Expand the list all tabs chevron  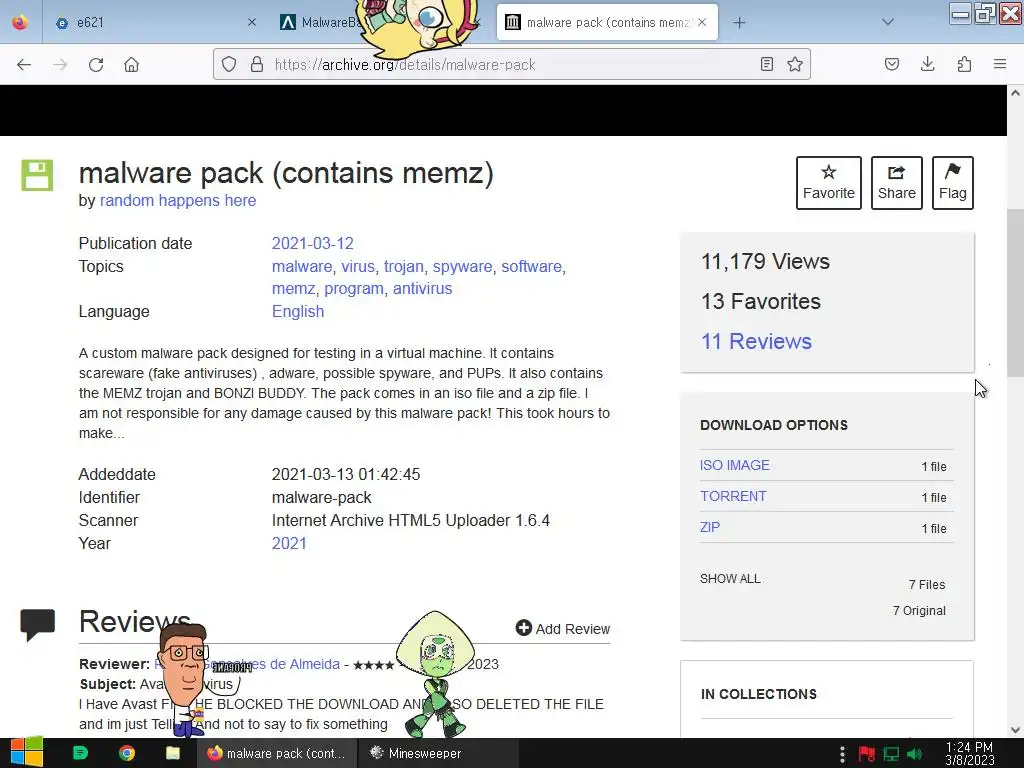click(888, 22)
